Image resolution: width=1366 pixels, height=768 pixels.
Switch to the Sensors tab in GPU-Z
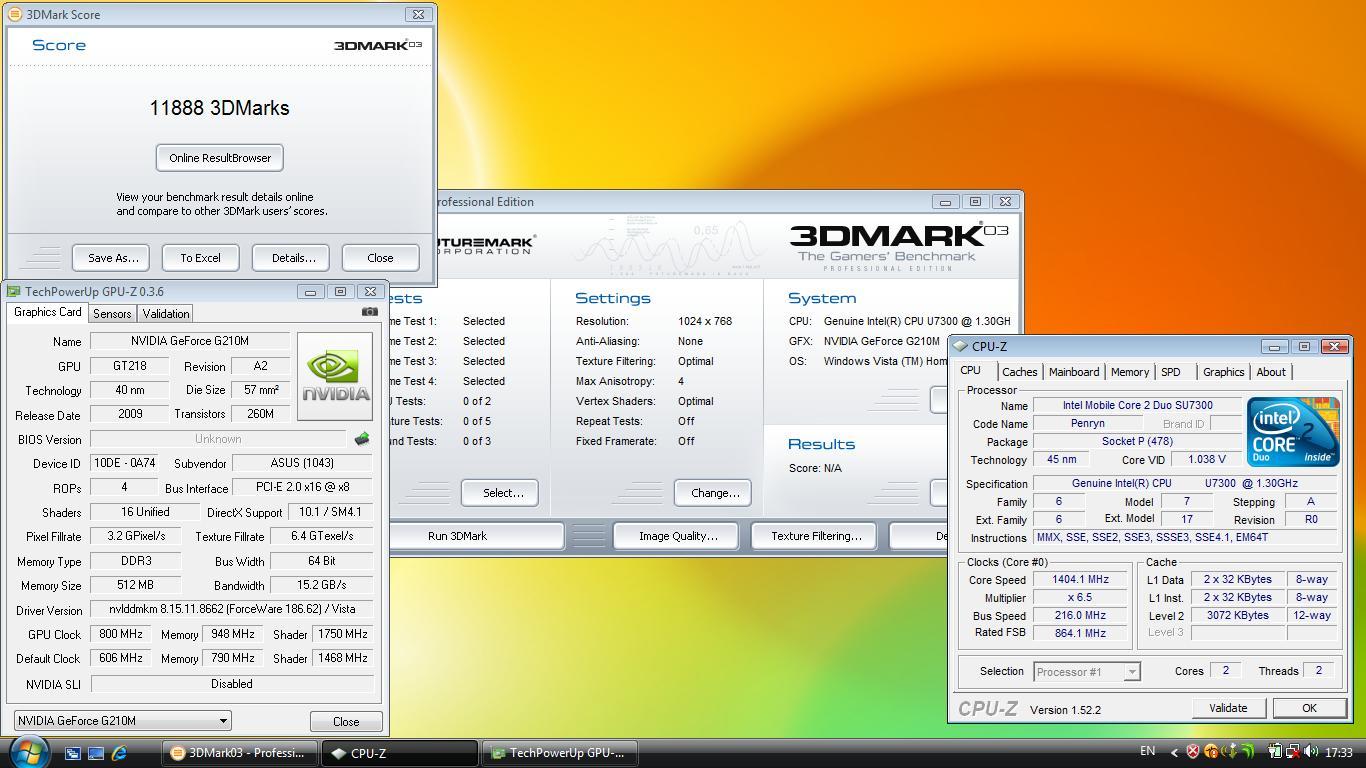point(112,313)
